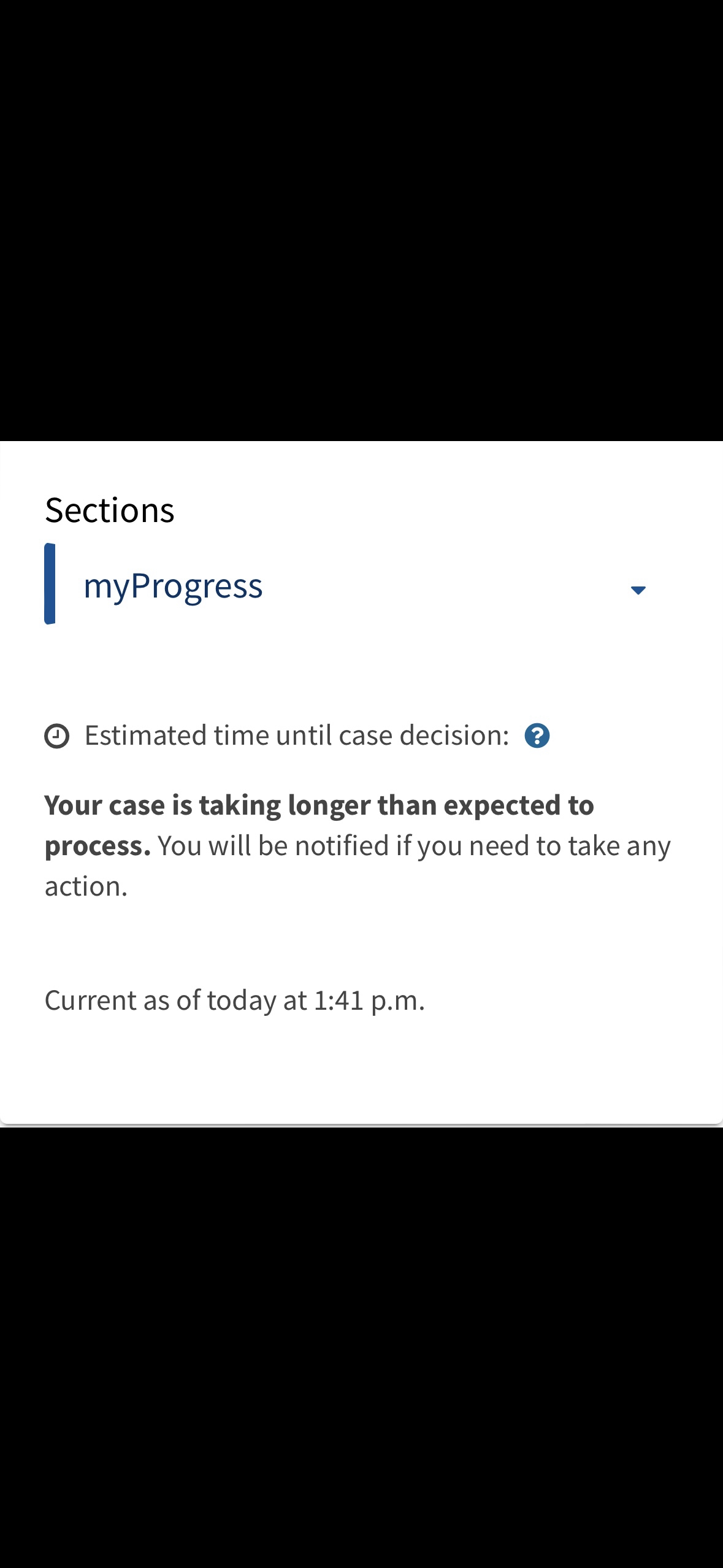Click the Sections heading
This screenshot has width=723, height=1568.
click(x=110, y=510)
